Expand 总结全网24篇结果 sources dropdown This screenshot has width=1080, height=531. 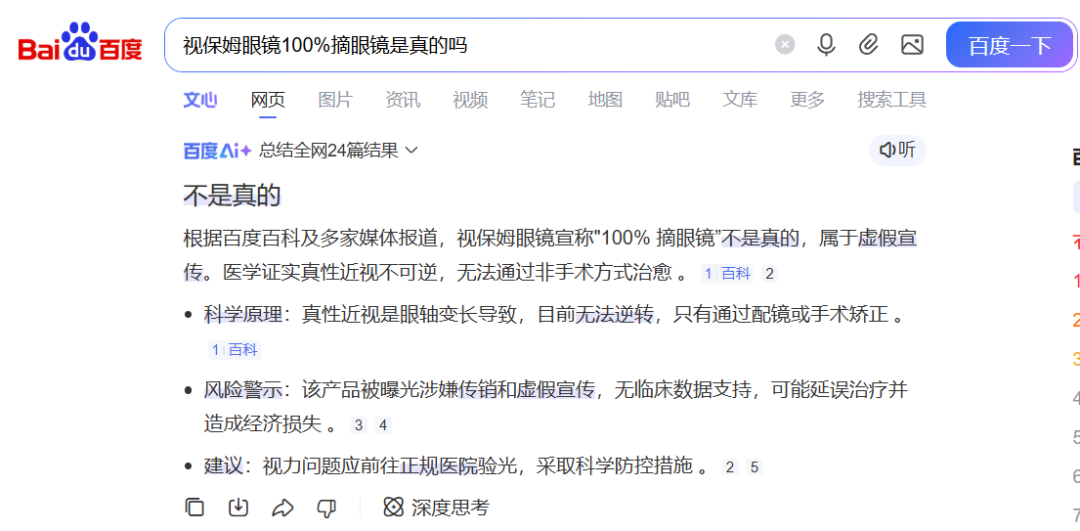pos(338,151)
